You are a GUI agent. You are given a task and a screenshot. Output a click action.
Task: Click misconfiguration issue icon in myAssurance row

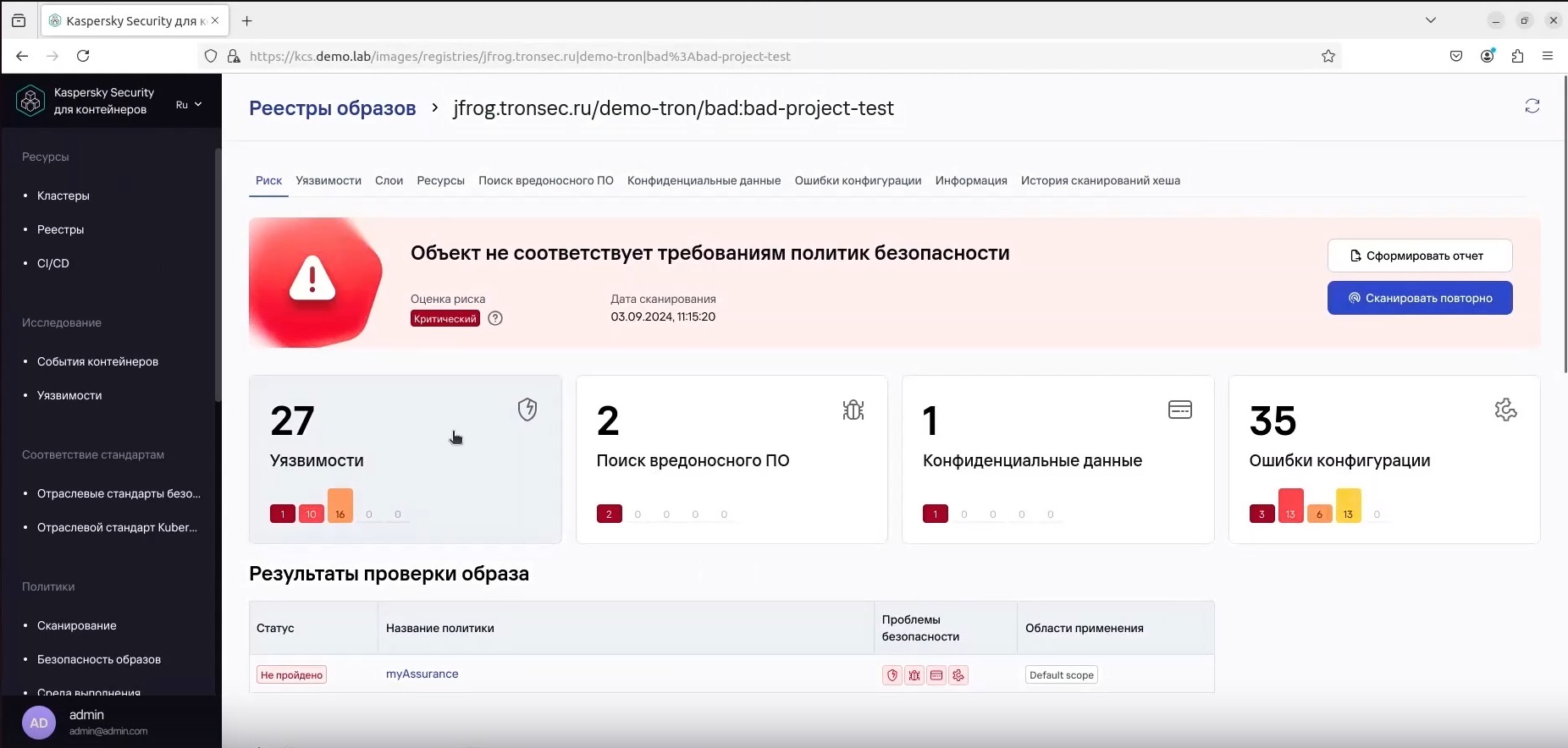[958, 675]
